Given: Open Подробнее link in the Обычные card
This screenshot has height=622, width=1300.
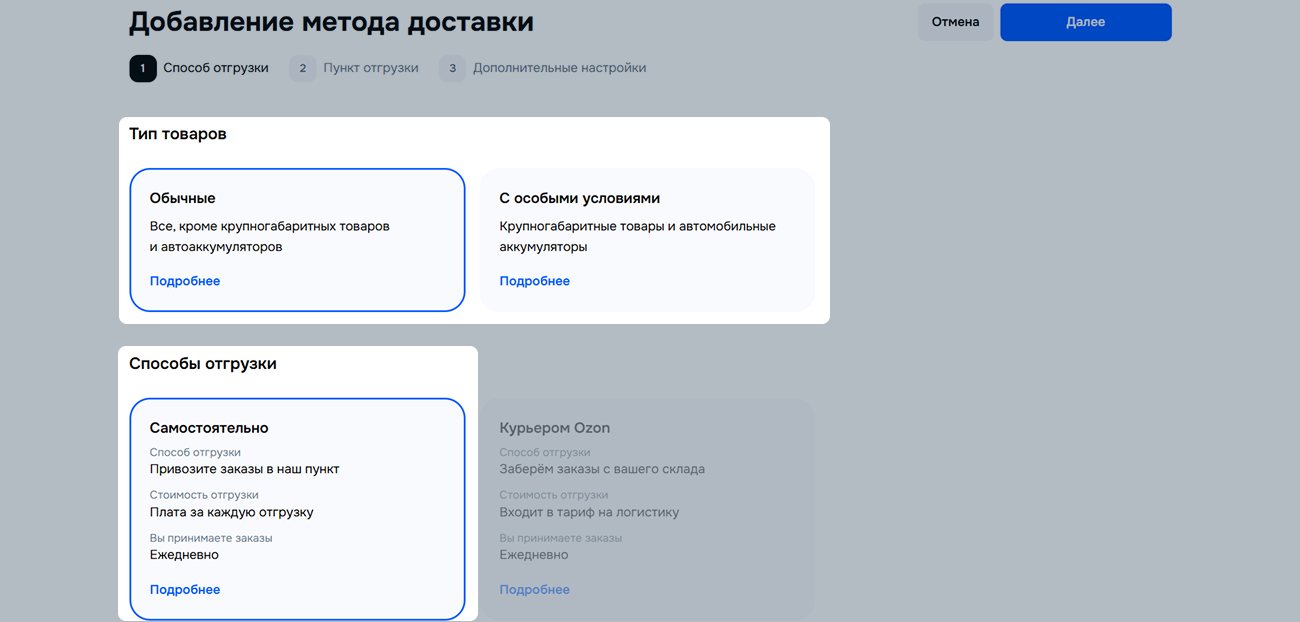Looking at the screenshot, I should [x=185, y=281].
